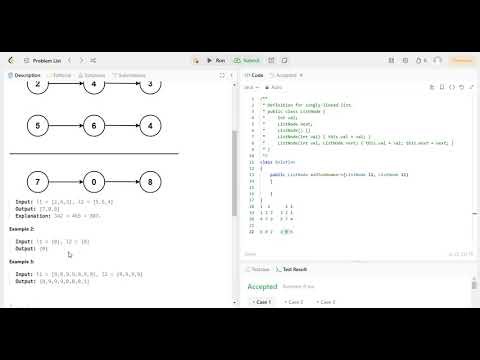The height and width of the screenshot is (360, 480).
Task: Click the node labeled 7 in diagram
Action: (x=38, y=182)
